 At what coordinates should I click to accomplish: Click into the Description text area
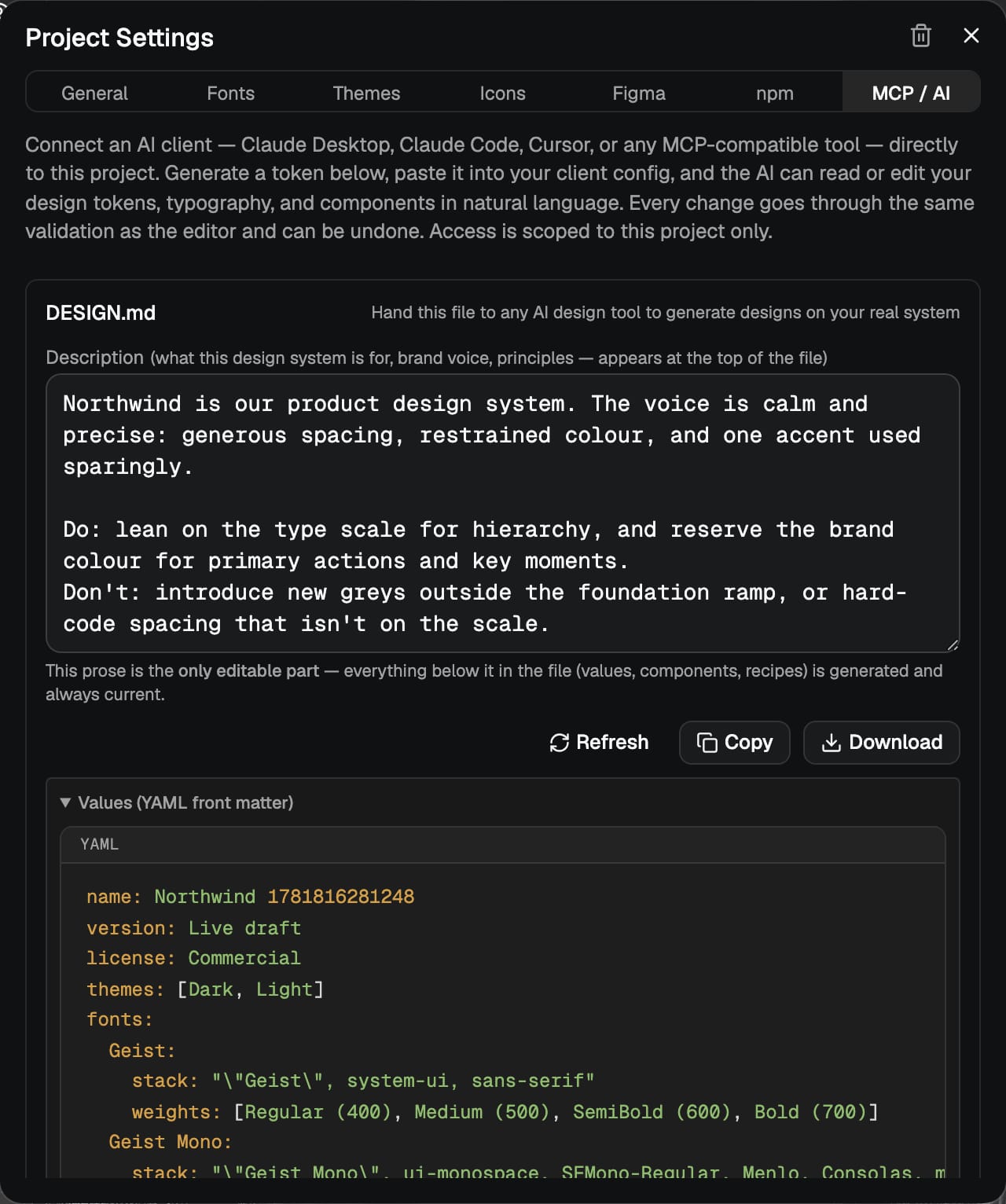(x=502, y=513)
